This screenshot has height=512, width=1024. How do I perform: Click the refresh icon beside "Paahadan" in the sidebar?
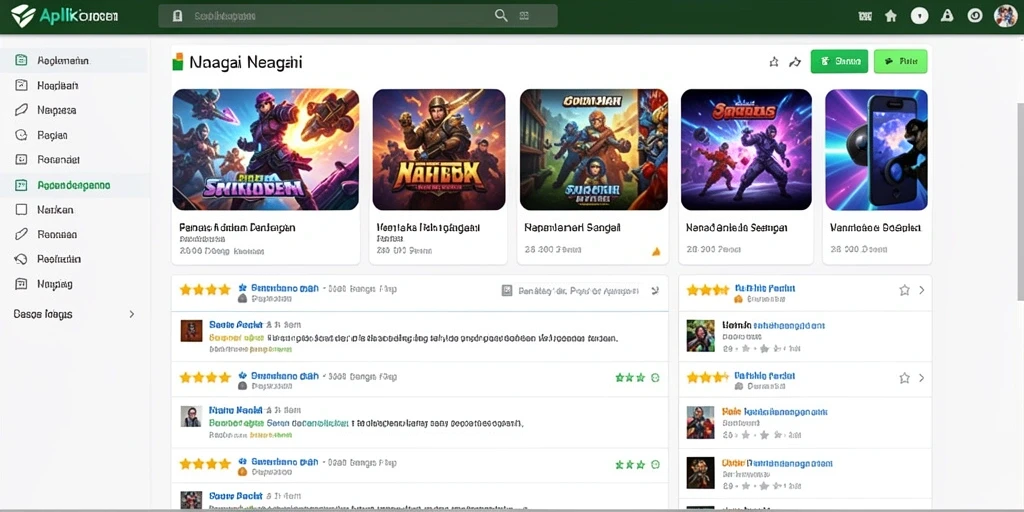[x=21, y=259]
